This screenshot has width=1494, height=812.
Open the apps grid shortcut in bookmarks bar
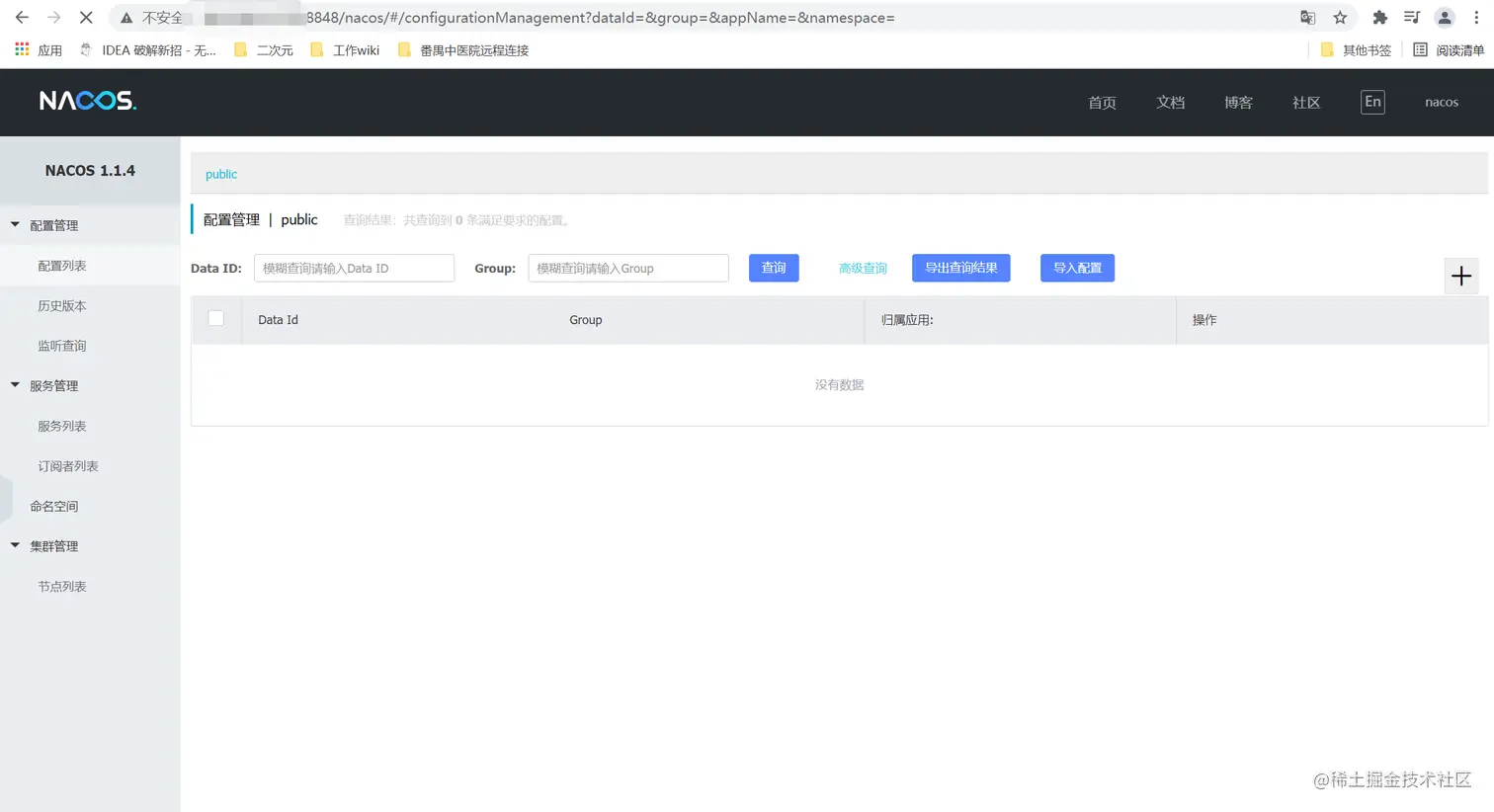(22, 49)
